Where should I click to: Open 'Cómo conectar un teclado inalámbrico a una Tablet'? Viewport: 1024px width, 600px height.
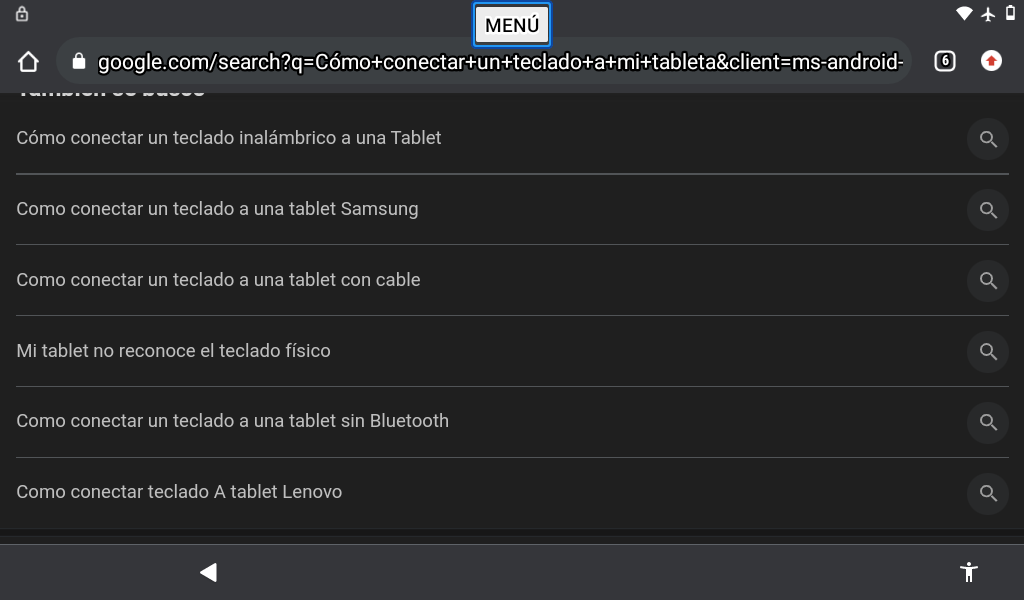pyautogui.click(x=229, y=138)
